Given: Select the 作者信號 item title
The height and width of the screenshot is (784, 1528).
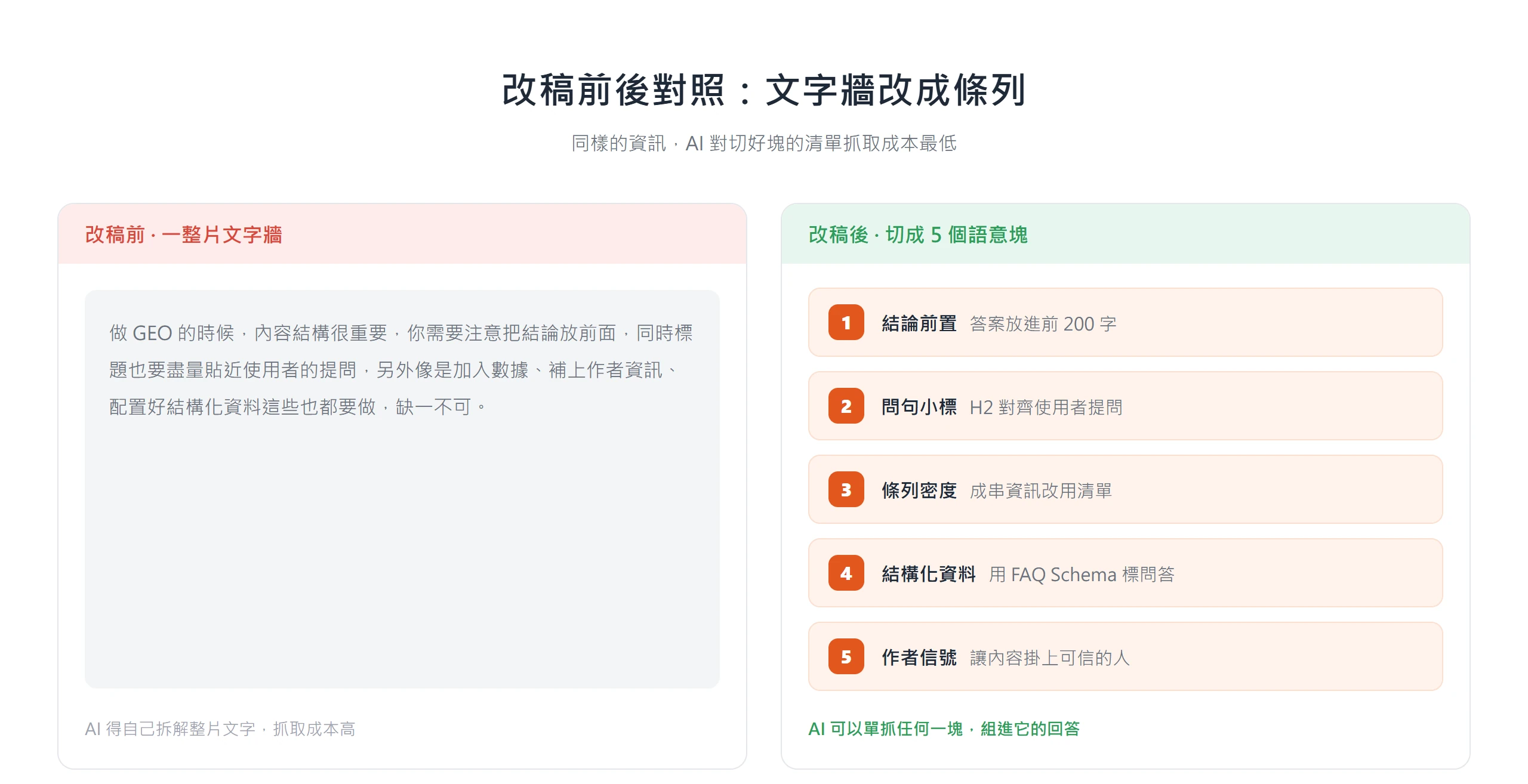Looking at the screenshot, I should click(x=919, y=658).
